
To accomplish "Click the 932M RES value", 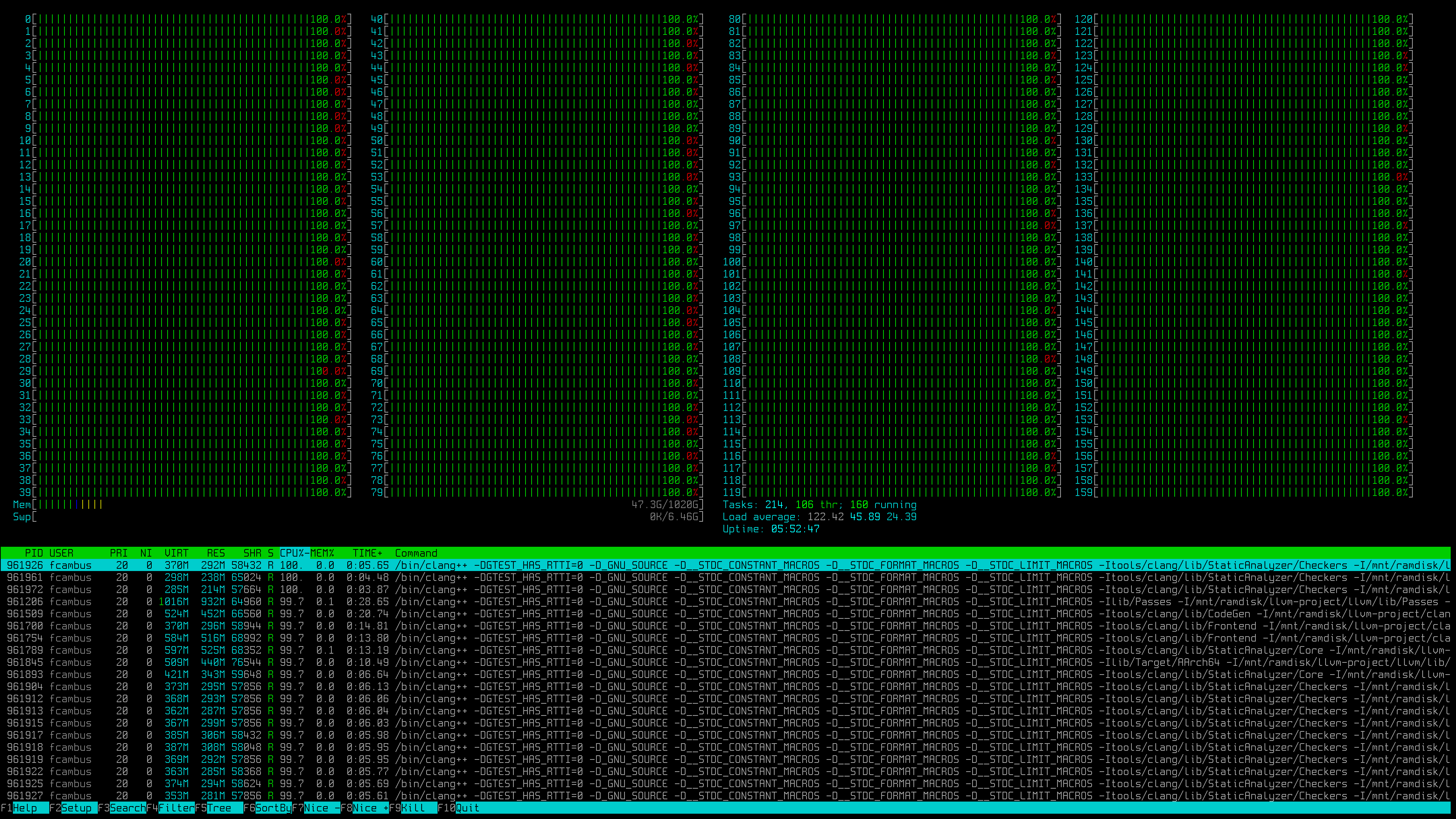I will (x=213, y=601).
